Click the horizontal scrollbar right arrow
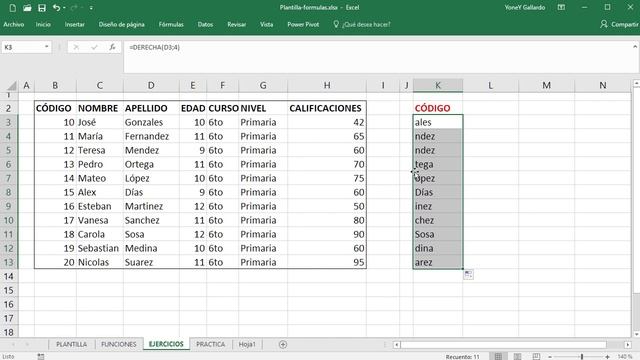The height and width of the screenshot is (360, 640). coord(628,345)
